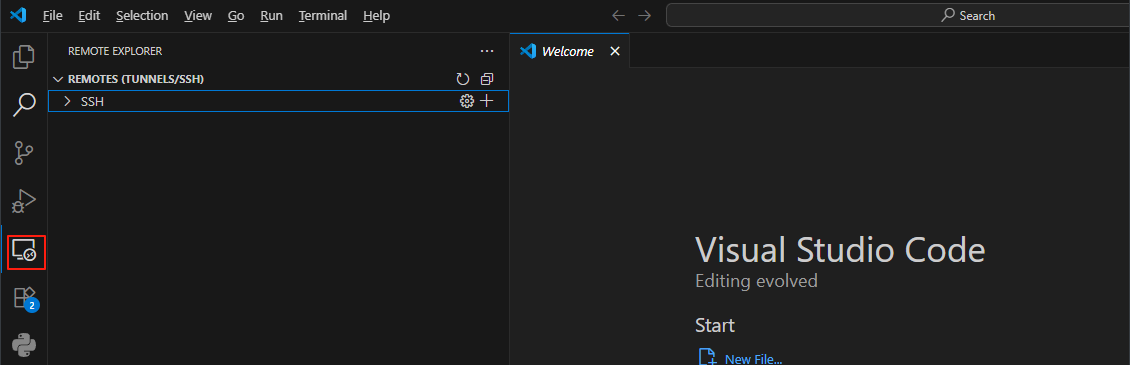Image resolution: width=1130 pixels, height=365 pixels.
Task: Open the File menu
Action: [x=53, y=15]
